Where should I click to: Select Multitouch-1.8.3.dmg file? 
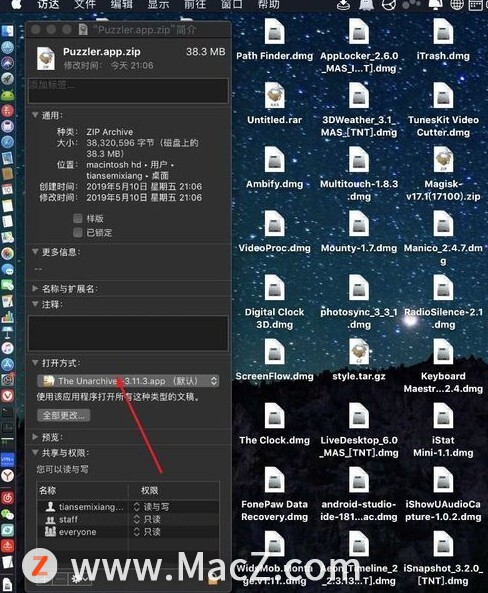click(359, 160)
